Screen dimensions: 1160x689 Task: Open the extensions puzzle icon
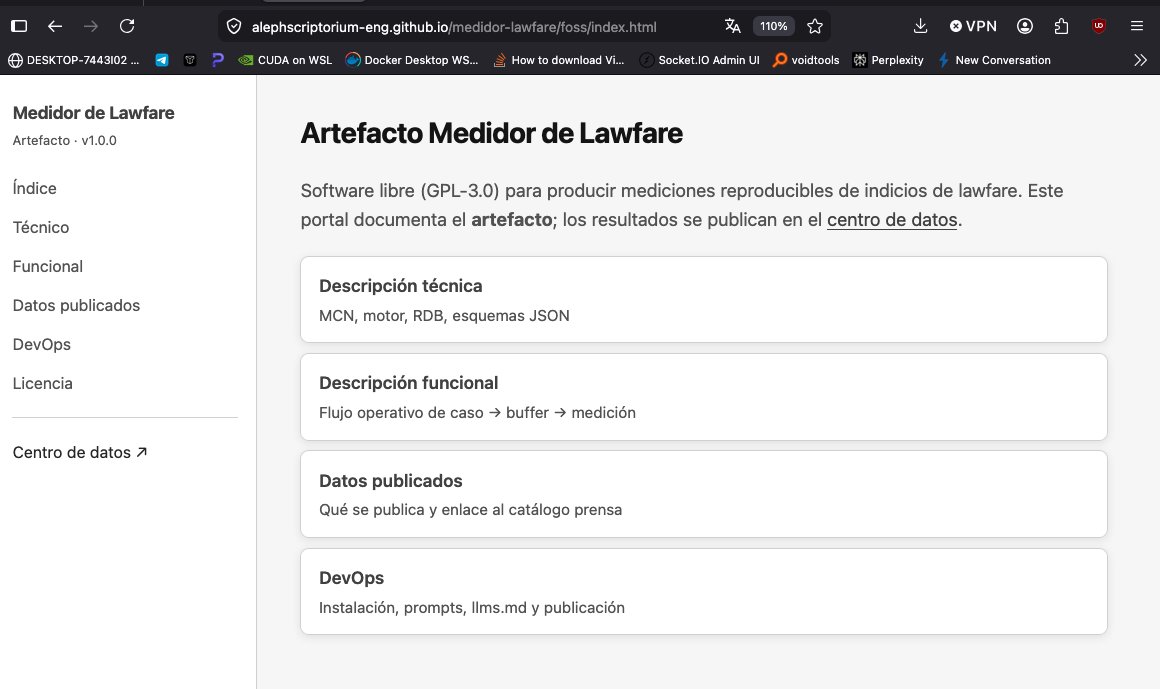1062,26
